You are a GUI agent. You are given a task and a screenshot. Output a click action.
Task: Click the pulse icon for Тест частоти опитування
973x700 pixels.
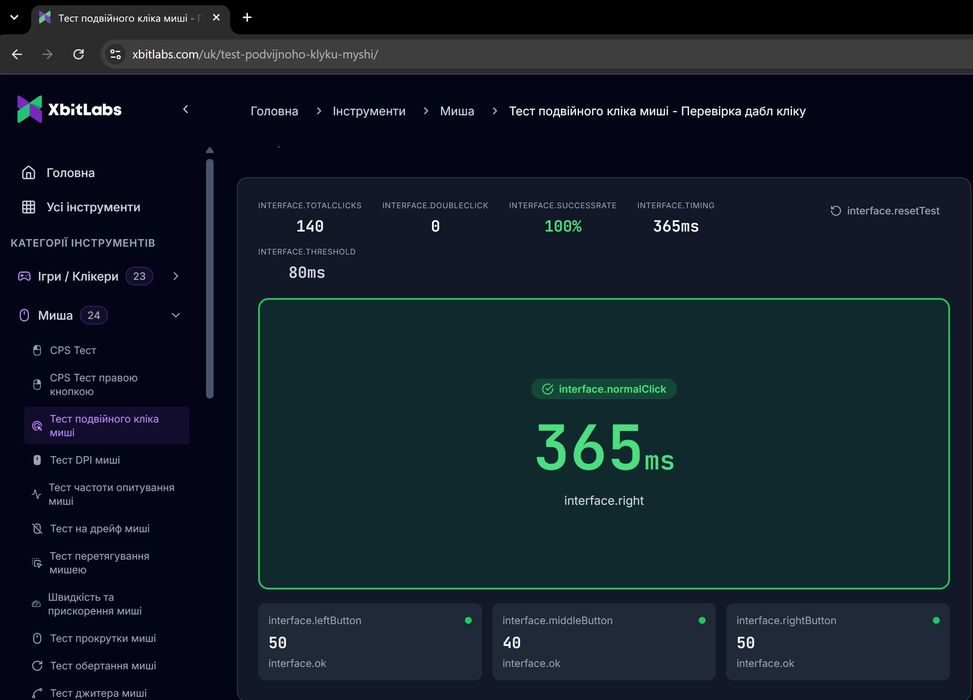[37, 494]
